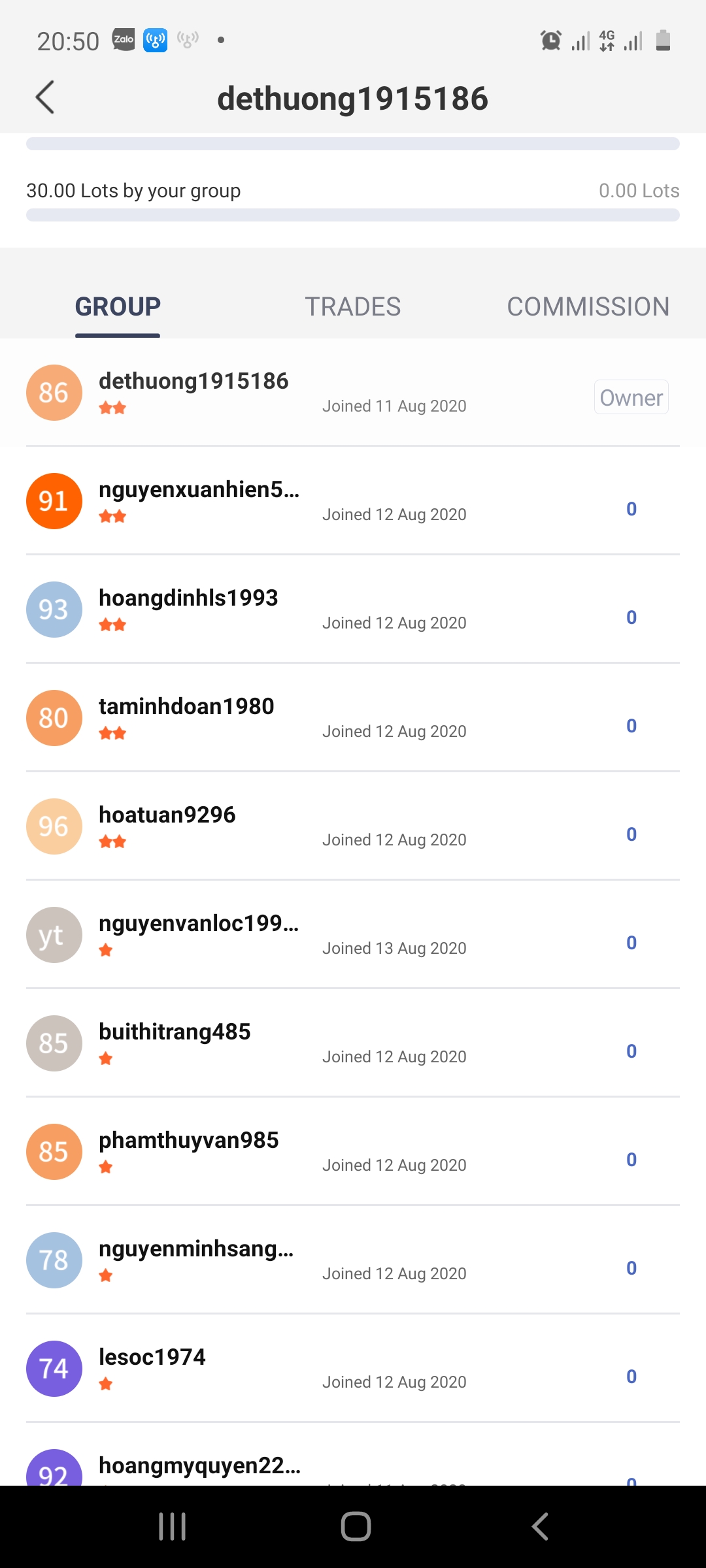The image size is (706, 1568).
Task: Tap the 0 value on buithitrang485 row
Action: (x=631, y=1051)
